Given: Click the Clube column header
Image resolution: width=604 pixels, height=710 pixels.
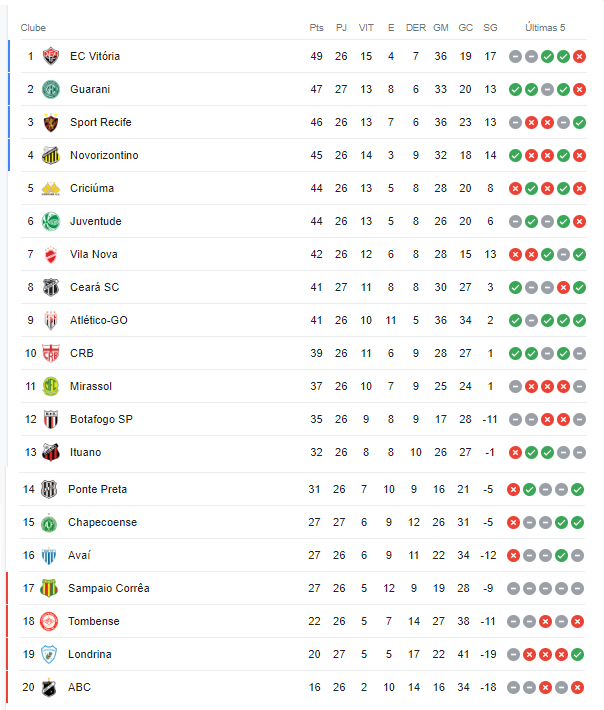Looking at the screenshot, I should tap(33, 27).
